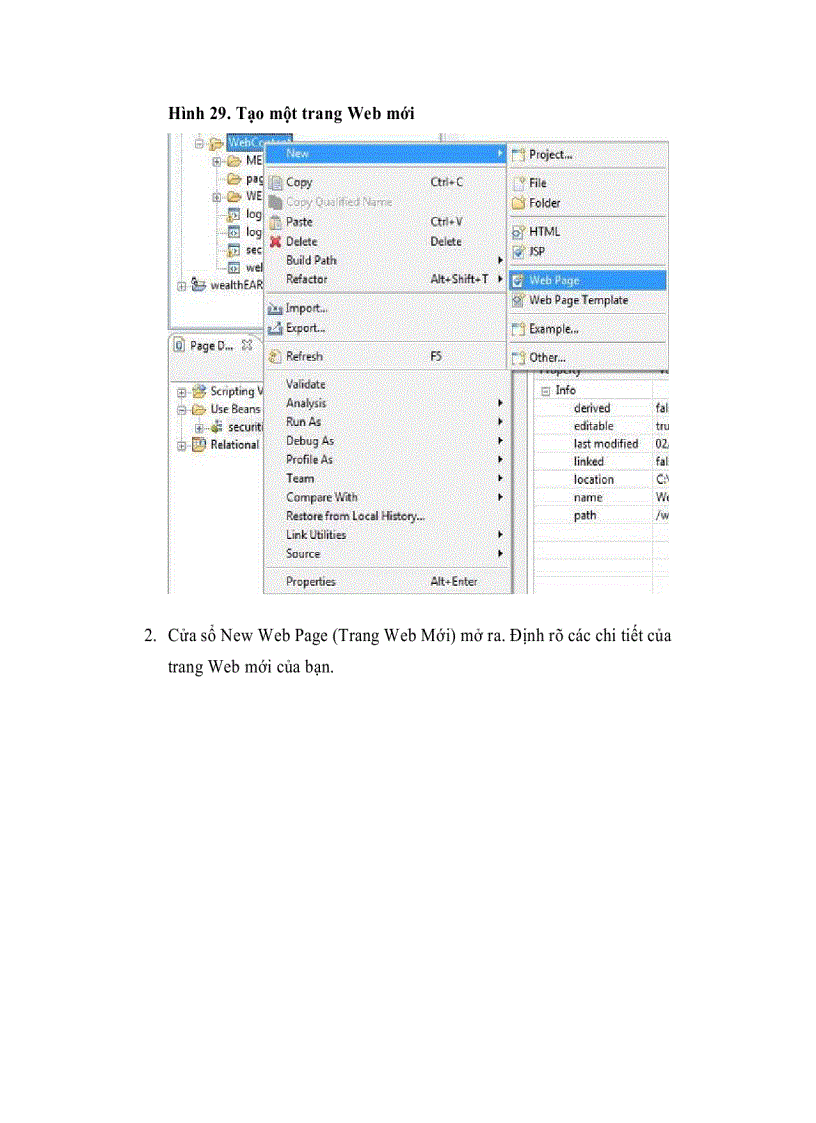
Task: Click the Import icon
Action: [274, 309]
